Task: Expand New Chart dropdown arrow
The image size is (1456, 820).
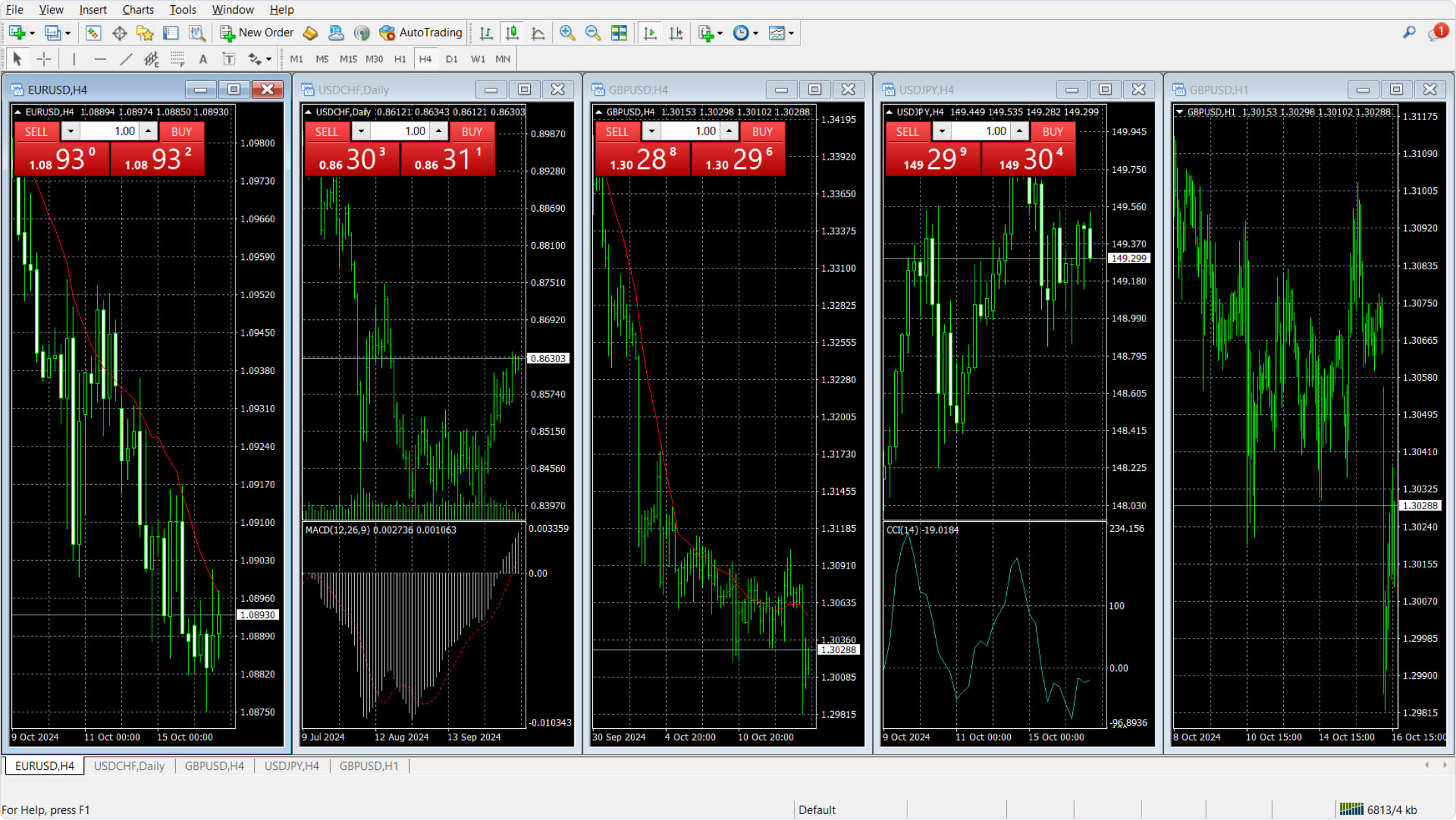Action: [32, 33]
